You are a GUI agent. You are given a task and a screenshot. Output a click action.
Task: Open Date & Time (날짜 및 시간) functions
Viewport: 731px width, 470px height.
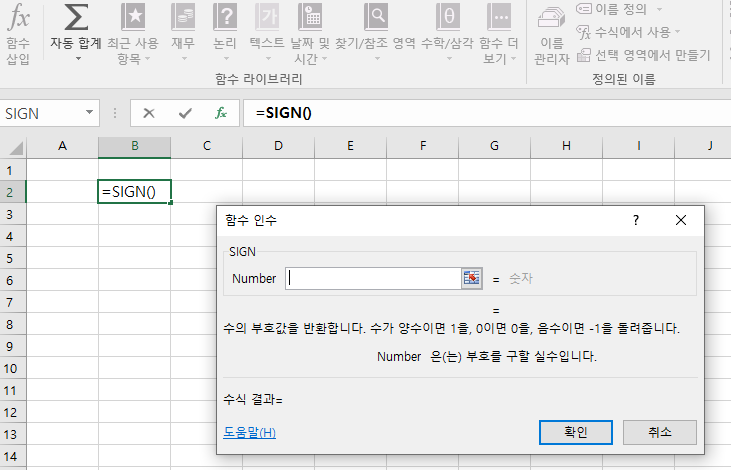pos(310,17)
